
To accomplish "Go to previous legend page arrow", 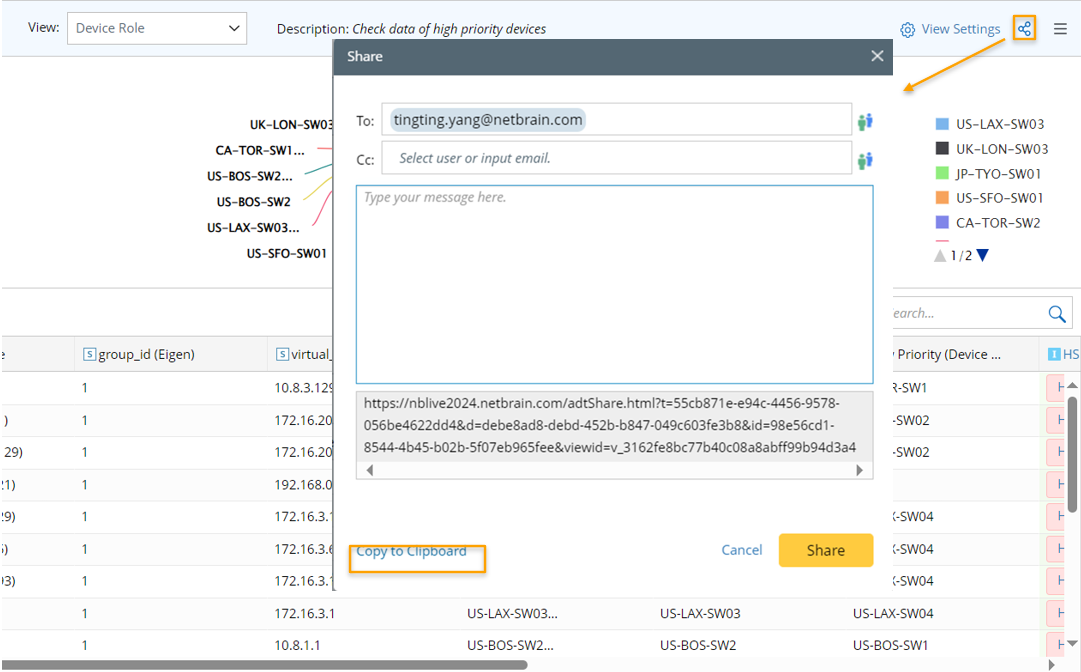I will click(x=940, y=256).
